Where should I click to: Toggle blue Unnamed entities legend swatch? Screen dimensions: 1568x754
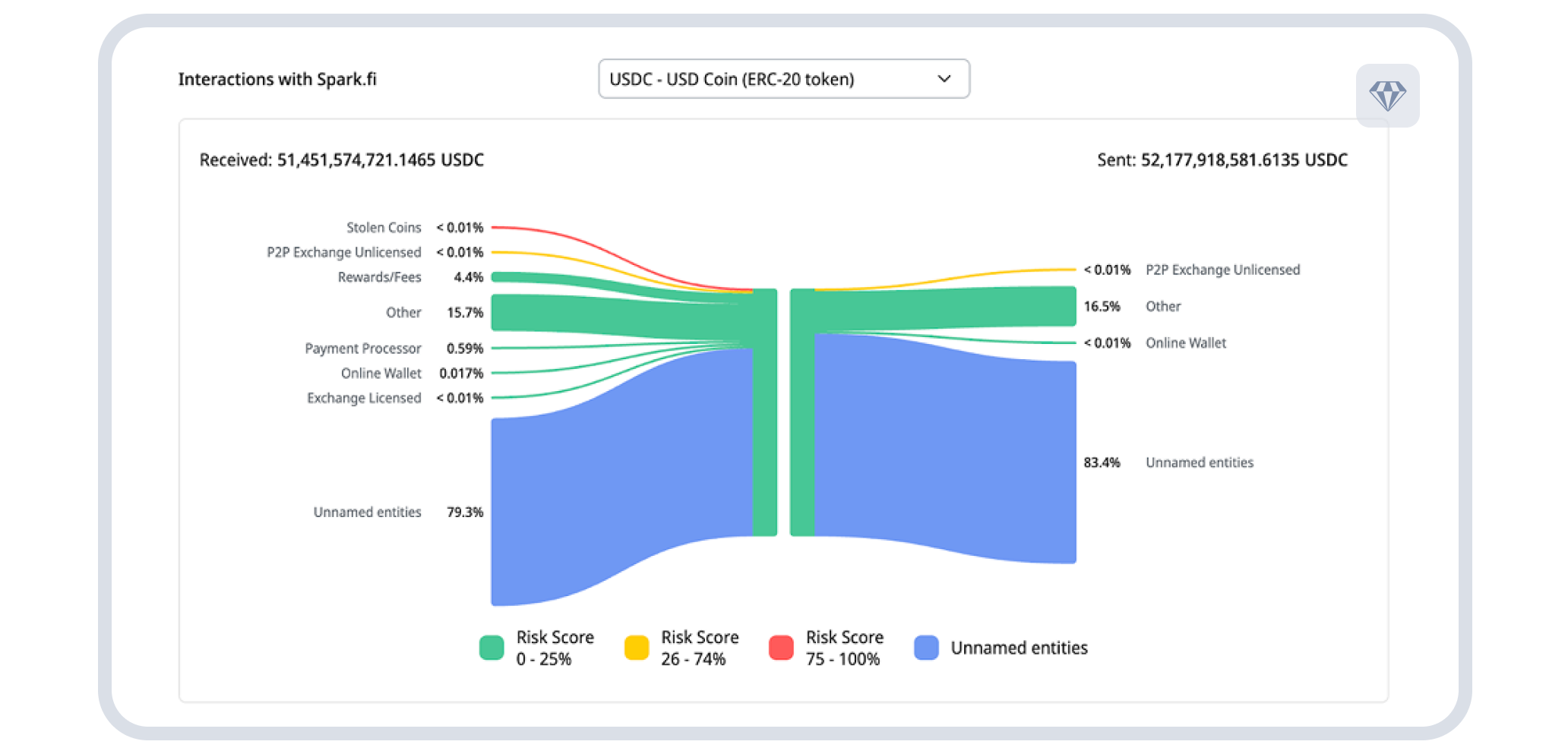click(x=926, y=648)
